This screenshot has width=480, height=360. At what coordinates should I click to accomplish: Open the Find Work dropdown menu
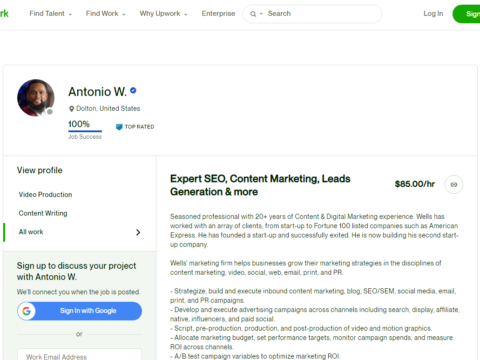(x=106, y=14)
